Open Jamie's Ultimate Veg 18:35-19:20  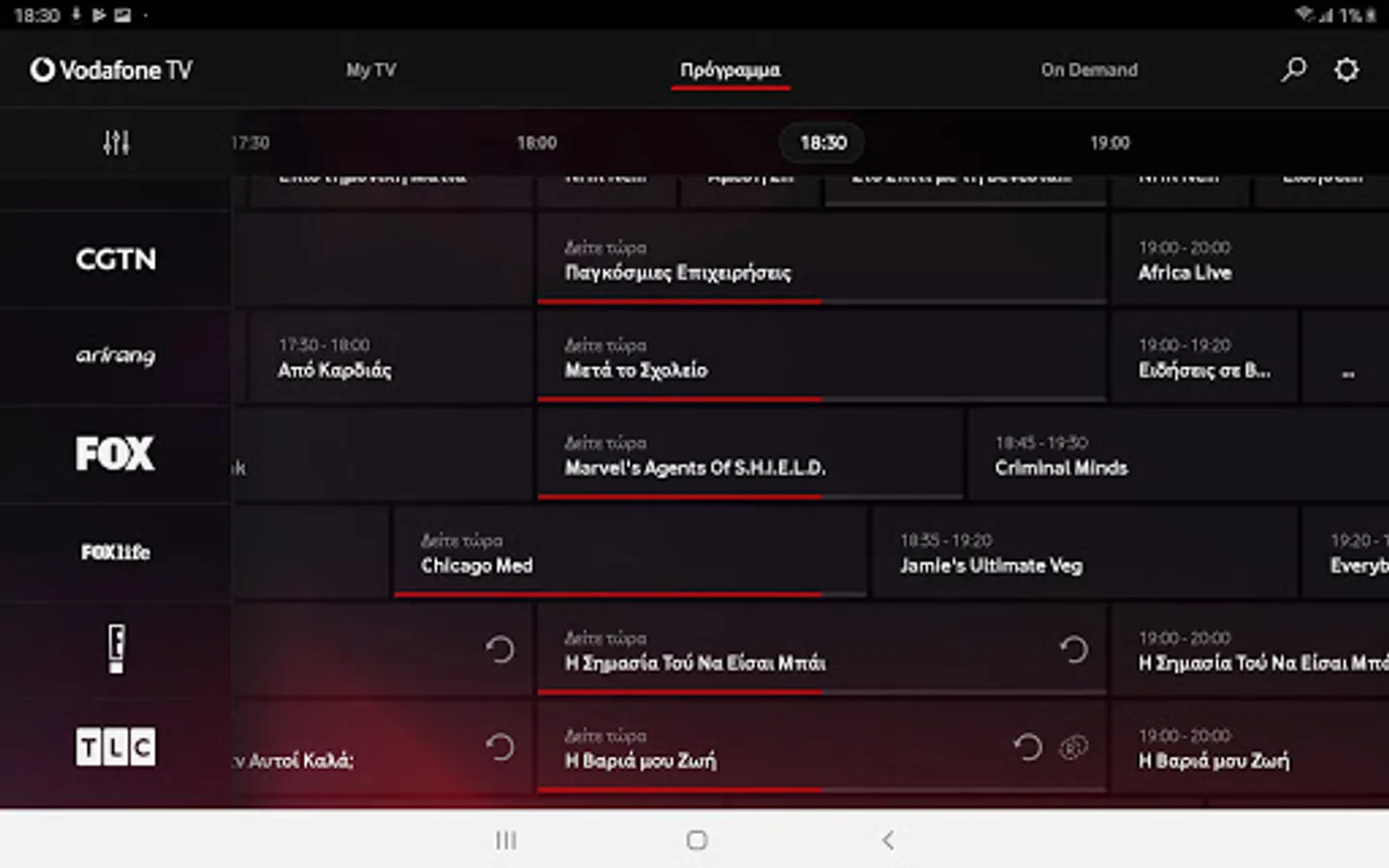click(x=1084, y=552)
